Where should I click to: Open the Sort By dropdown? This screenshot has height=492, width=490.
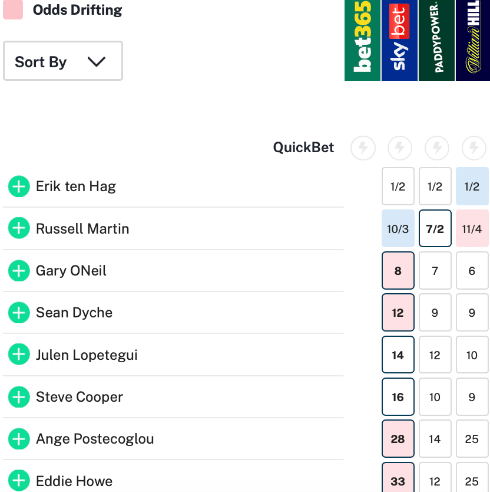tap(63, 61)
